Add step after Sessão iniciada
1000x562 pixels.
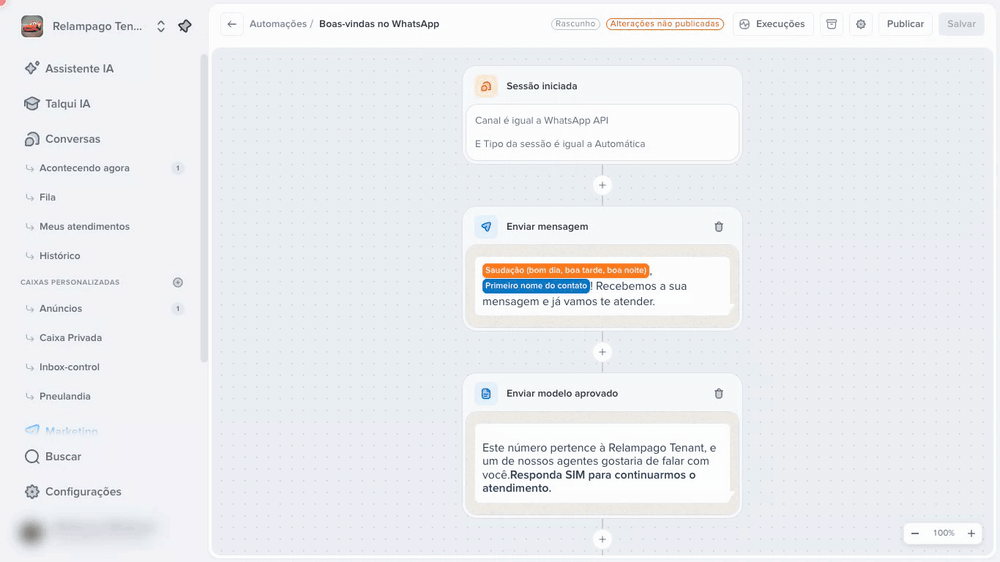602,185
